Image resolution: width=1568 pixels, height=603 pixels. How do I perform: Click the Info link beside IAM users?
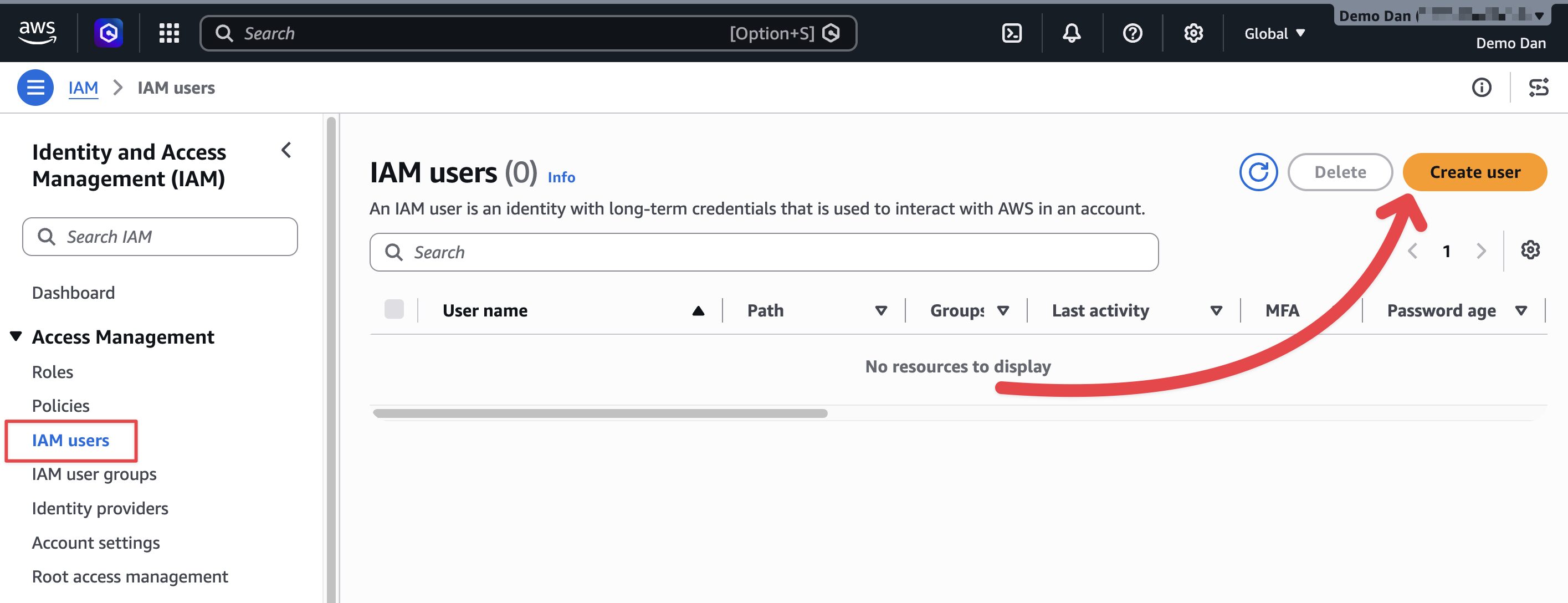561,177
